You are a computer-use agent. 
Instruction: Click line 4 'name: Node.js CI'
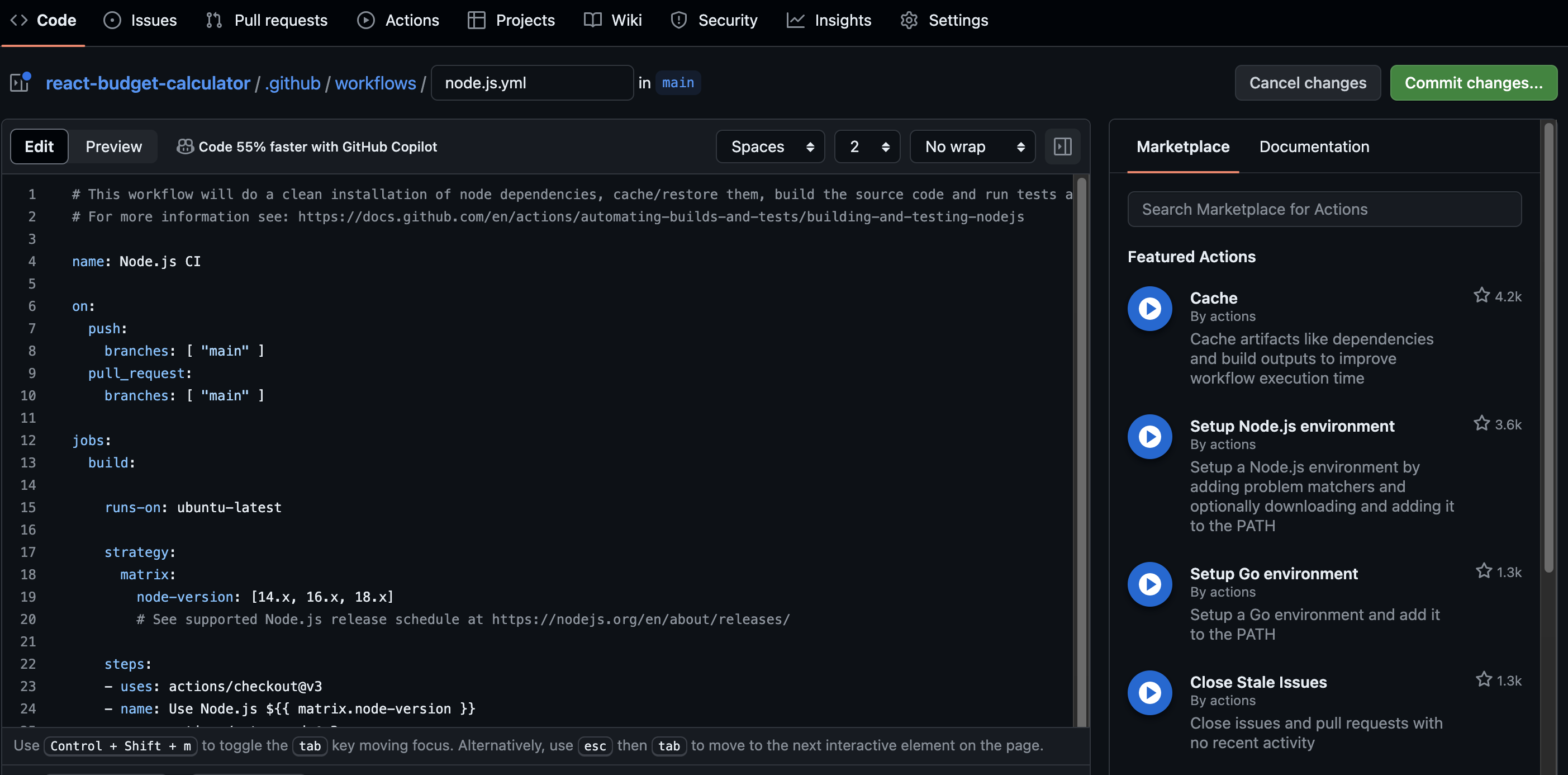[136, 261]
